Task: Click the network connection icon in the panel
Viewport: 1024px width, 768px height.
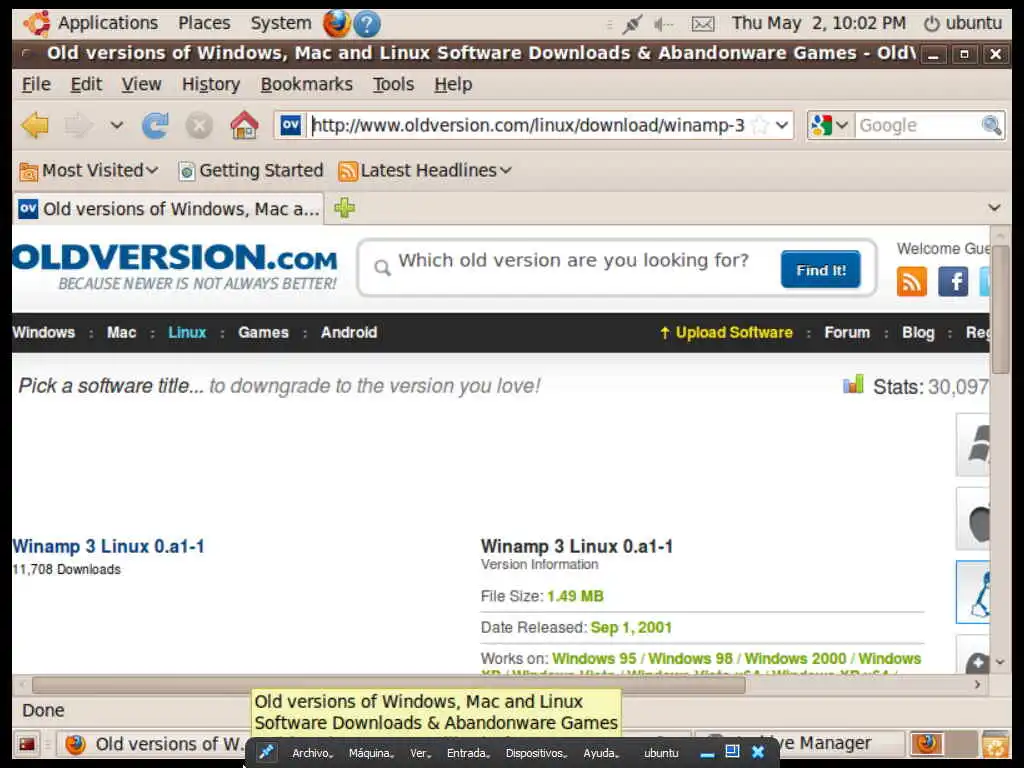Action: tap(632, 24)
